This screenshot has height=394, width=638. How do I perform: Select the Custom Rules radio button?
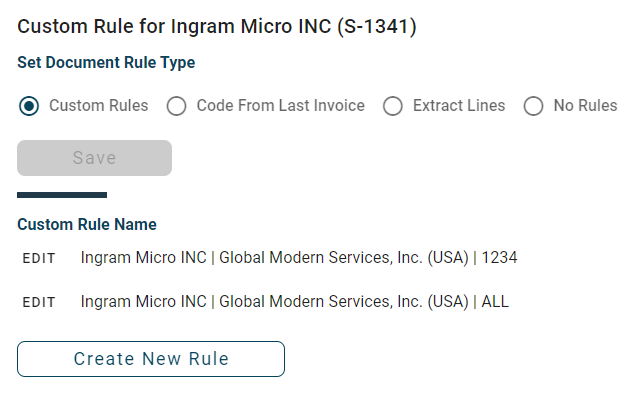[29, 106]
